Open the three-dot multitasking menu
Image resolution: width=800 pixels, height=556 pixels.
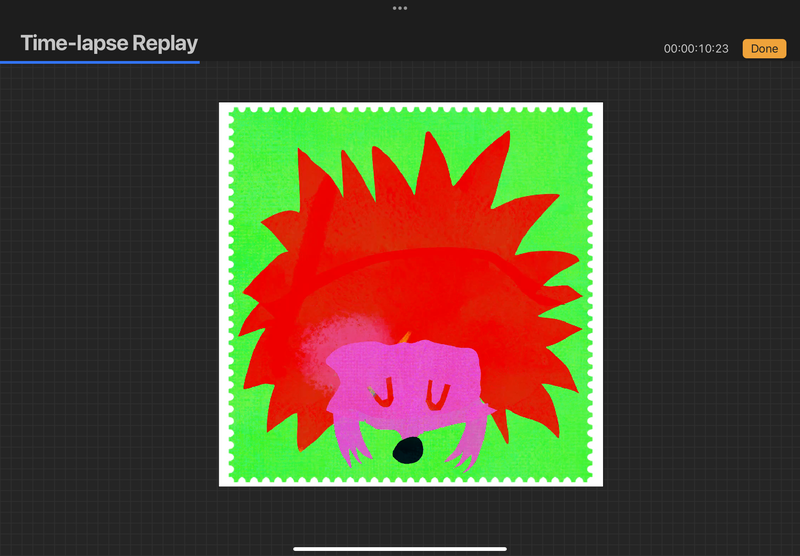coord(400,8)
